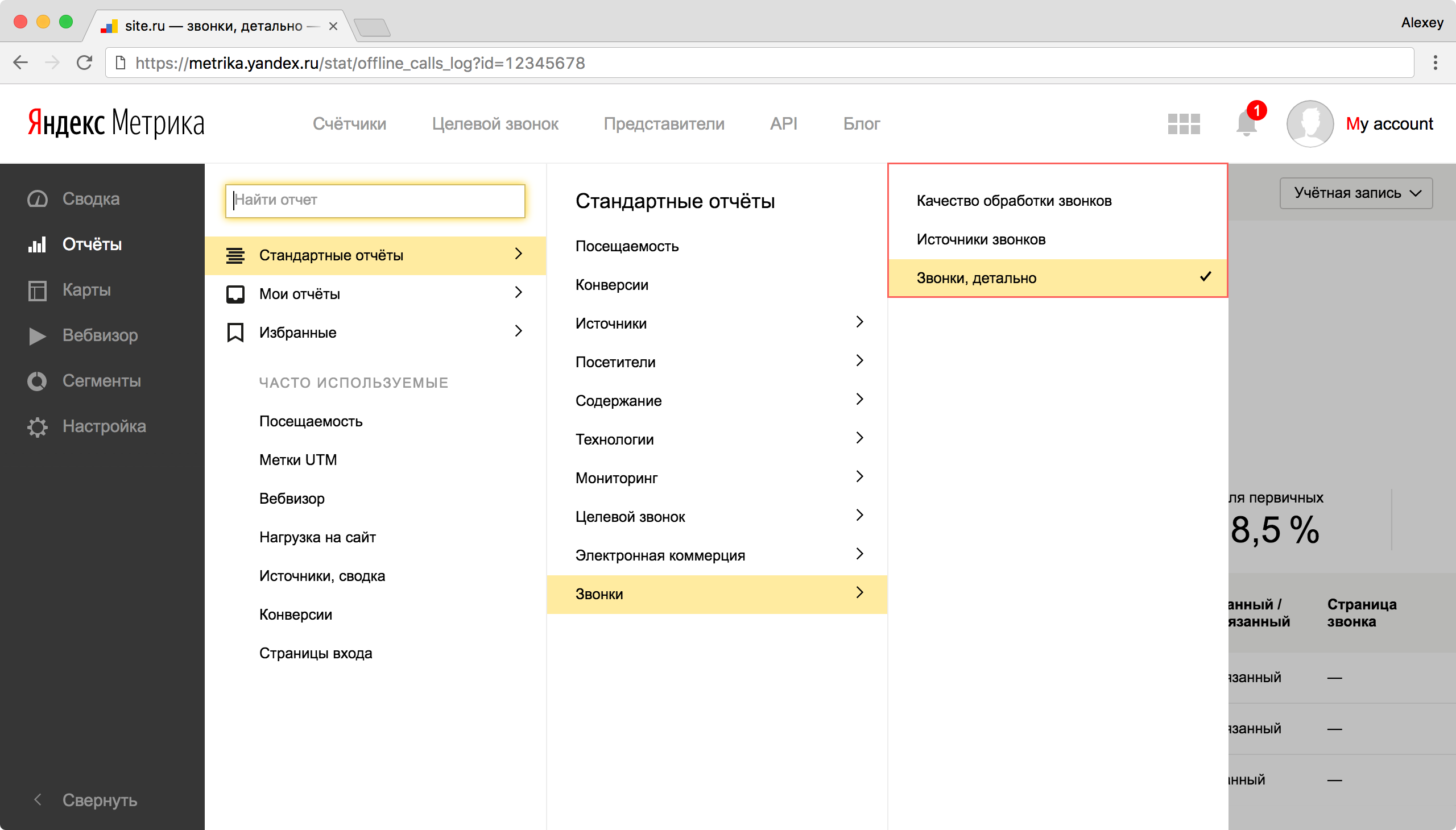The image size is (1456, 830).
Task: Expand Мои отчёты chevron
Action: (518, 292)
